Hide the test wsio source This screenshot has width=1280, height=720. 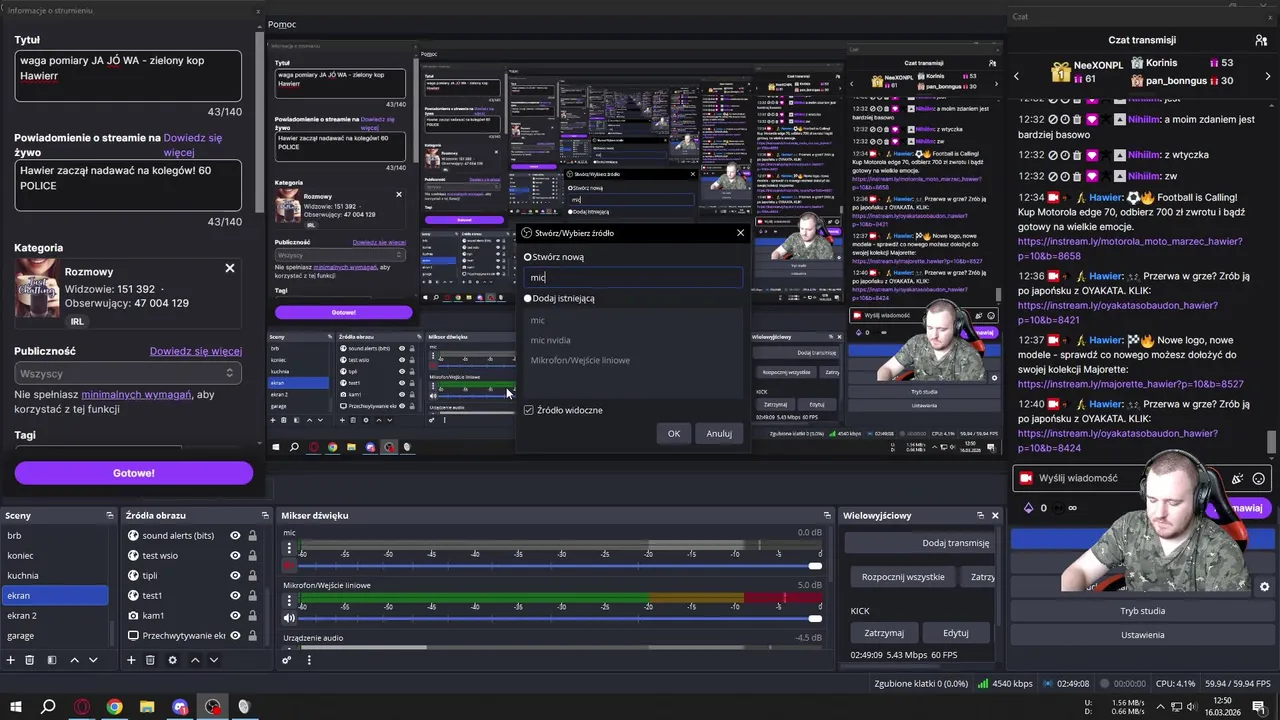(235, 556)
